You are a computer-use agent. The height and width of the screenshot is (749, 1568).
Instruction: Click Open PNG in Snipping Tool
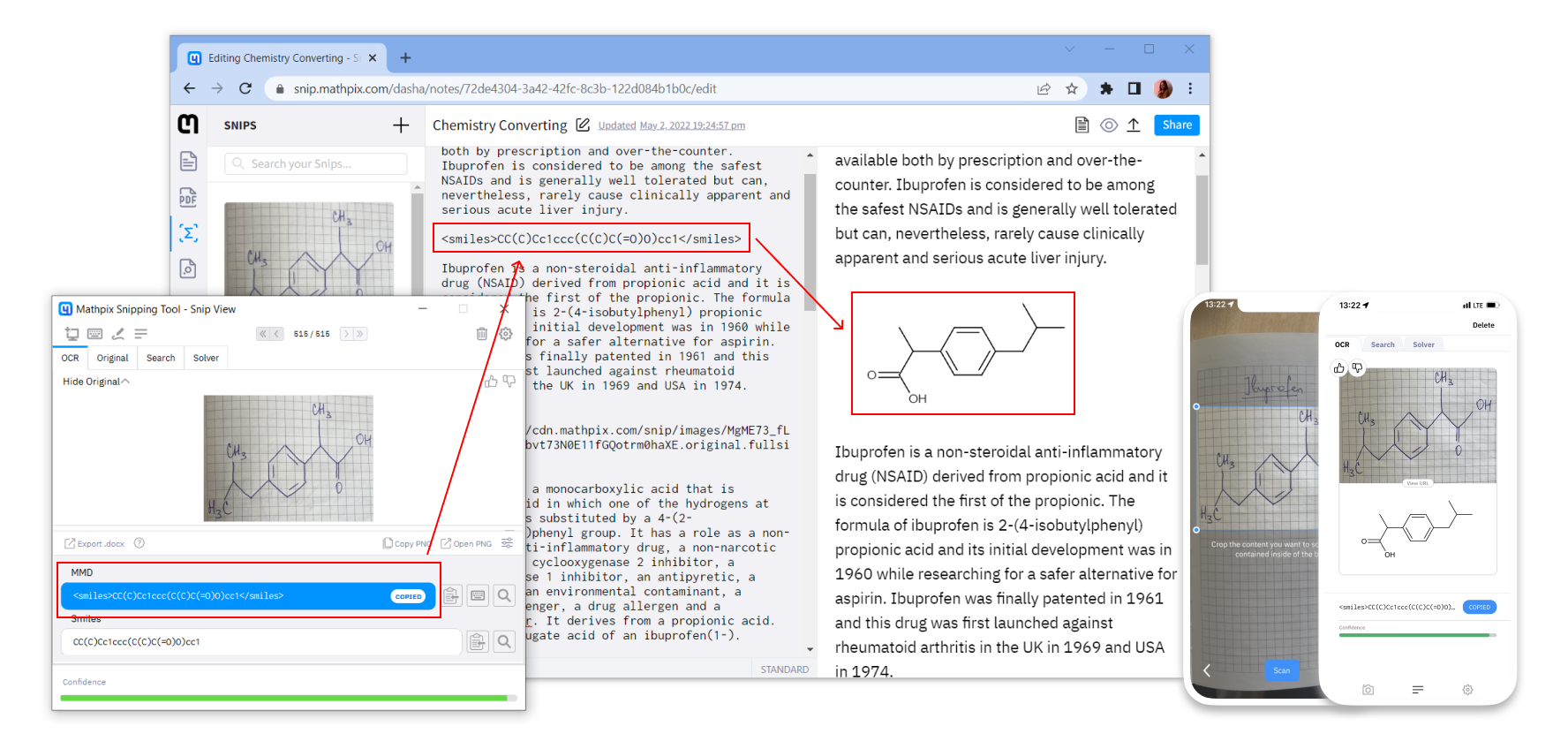pos(466,543)
